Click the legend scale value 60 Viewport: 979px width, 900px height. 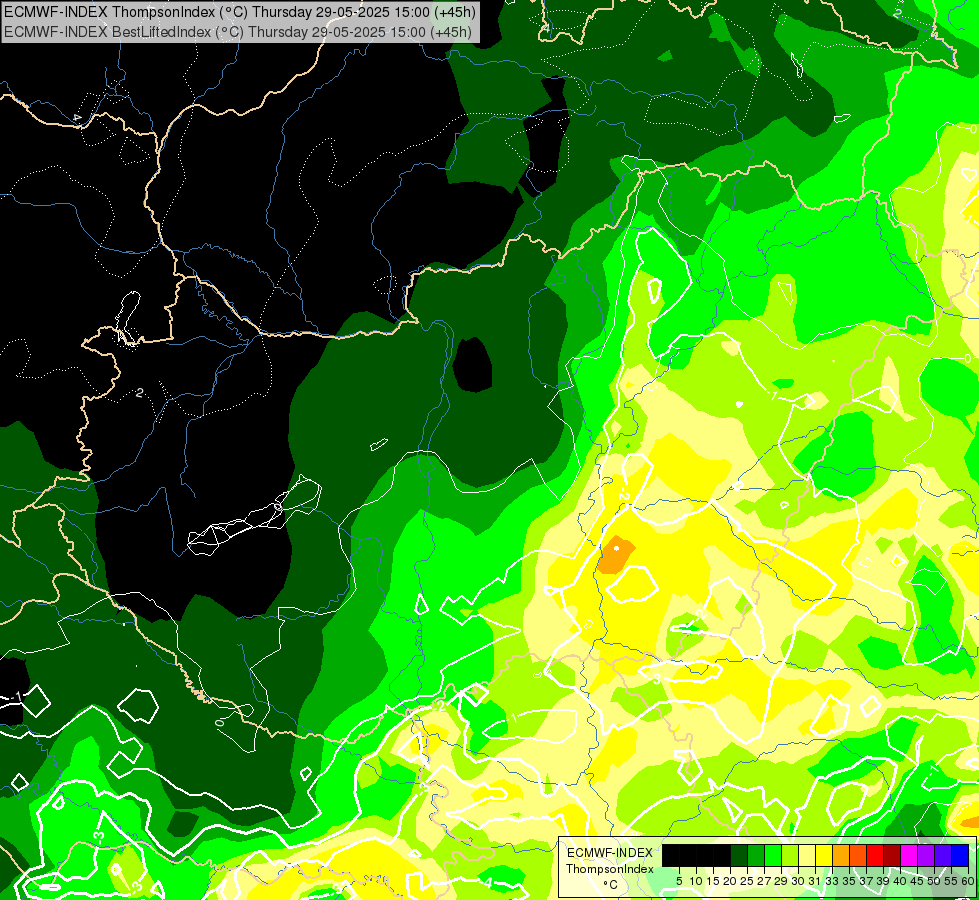[968, 881]
